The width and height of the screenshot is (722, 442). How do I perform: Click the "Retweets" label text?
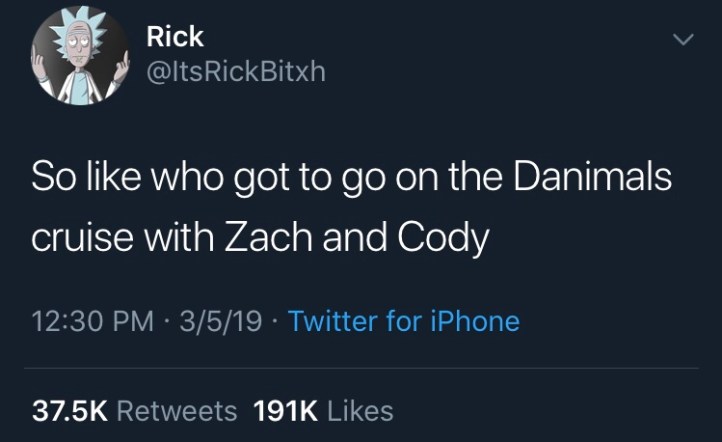pyautogui.click(x=178, y=410)
